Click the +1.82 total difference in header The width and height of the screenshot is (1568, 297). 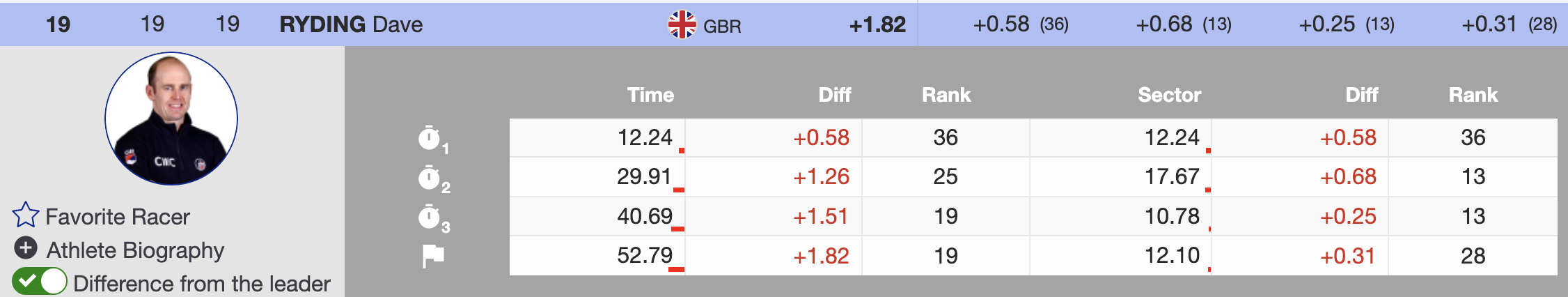877,25
